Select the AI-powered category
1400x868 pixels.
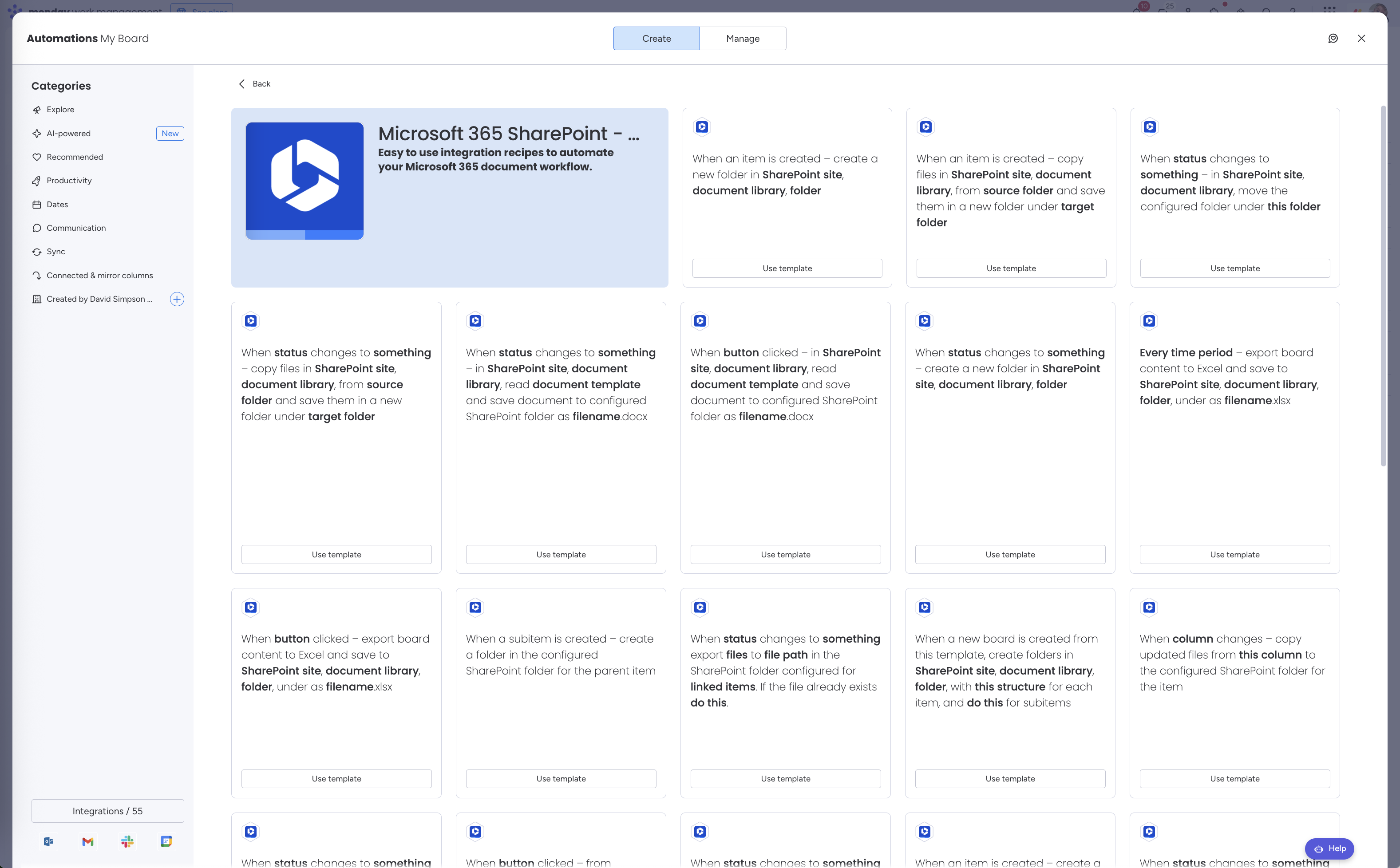[68, 133]
